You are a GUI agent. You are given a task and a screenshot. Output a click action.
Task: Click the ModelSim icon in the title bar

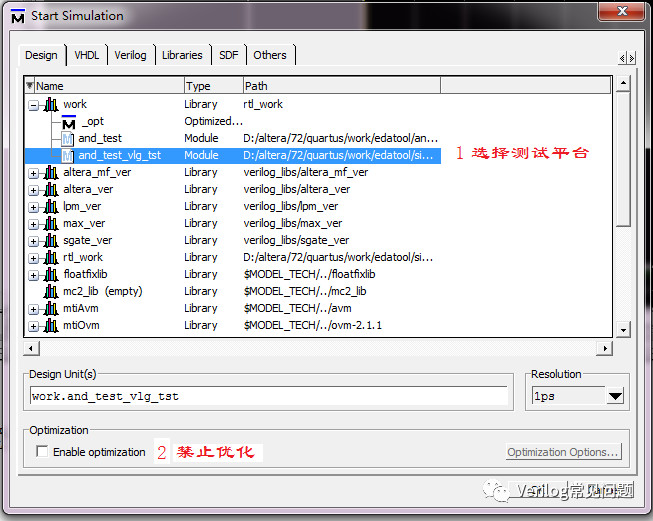point(18,16)
